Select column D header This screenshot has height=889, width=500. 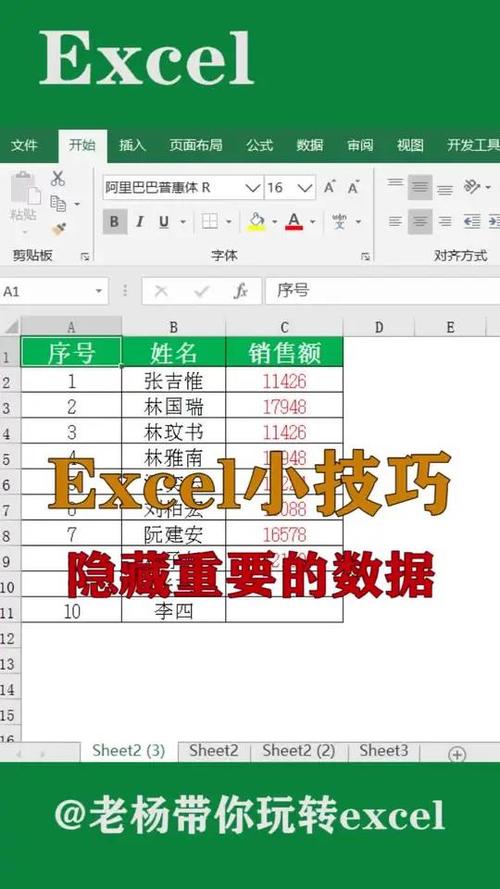point(379,327)
